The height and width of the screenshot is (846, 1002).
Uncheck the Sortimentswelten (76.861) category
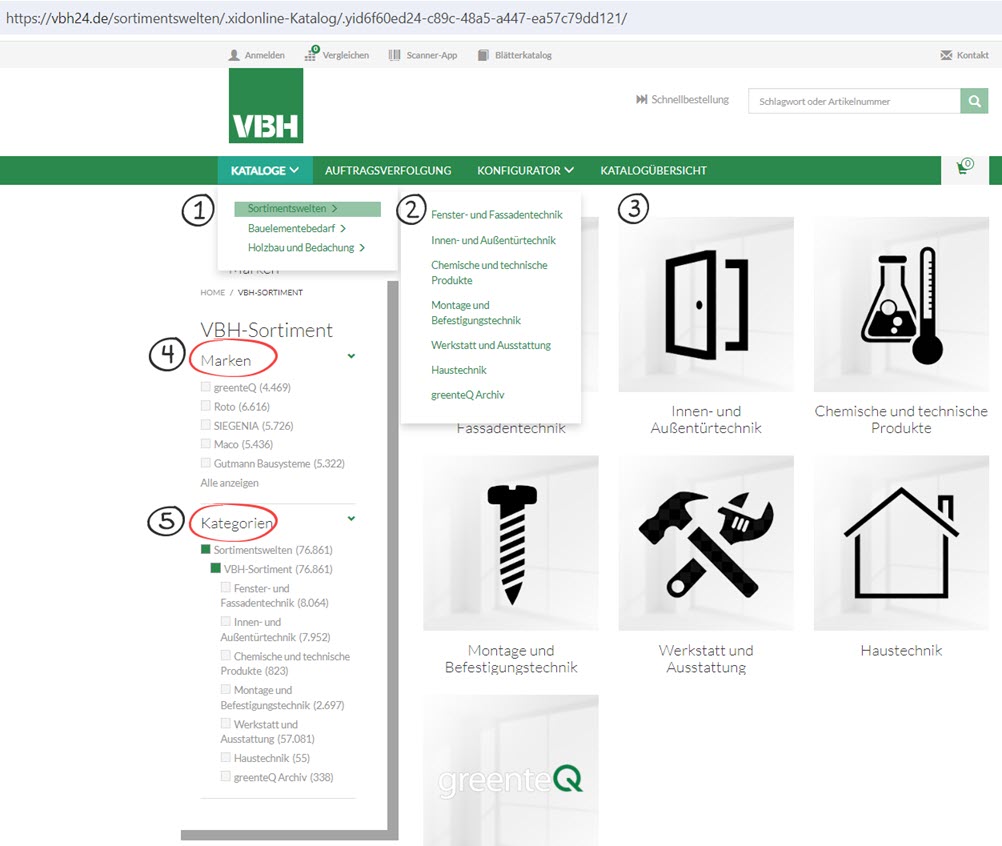tap(206, 549)
